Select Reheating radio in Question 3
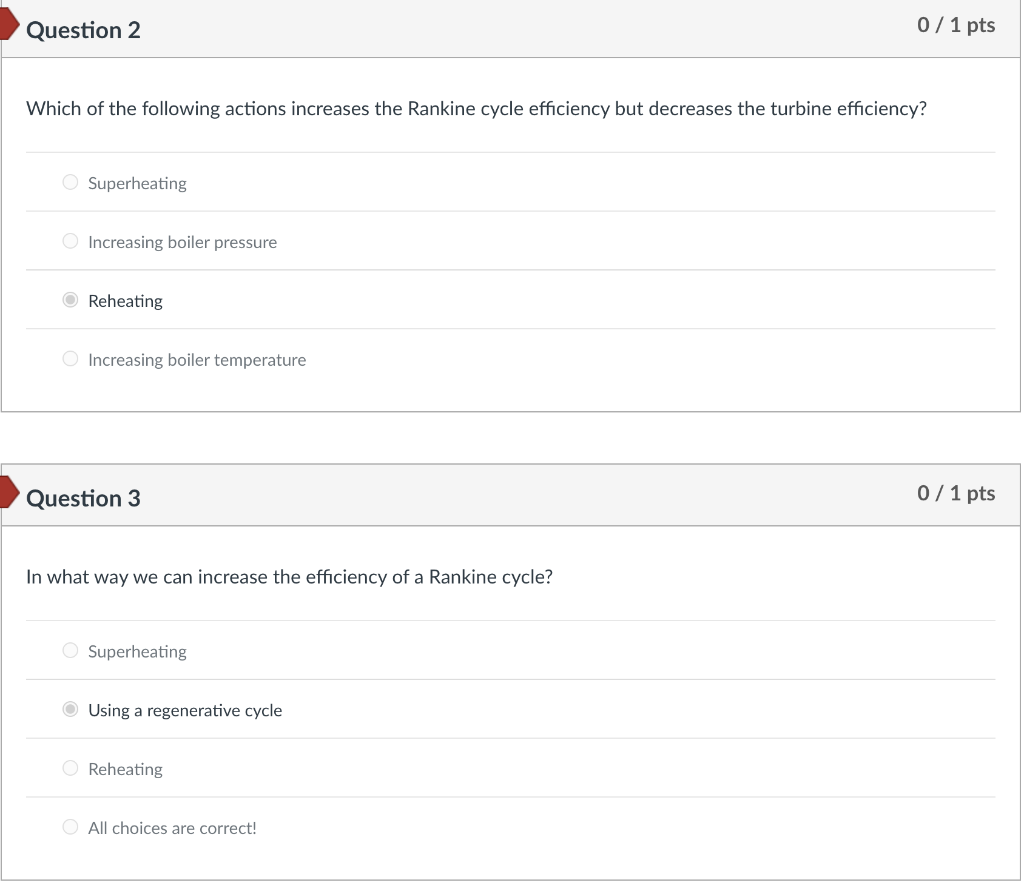The width and height of the screenshot is (1024, 891). pos(70,768)
